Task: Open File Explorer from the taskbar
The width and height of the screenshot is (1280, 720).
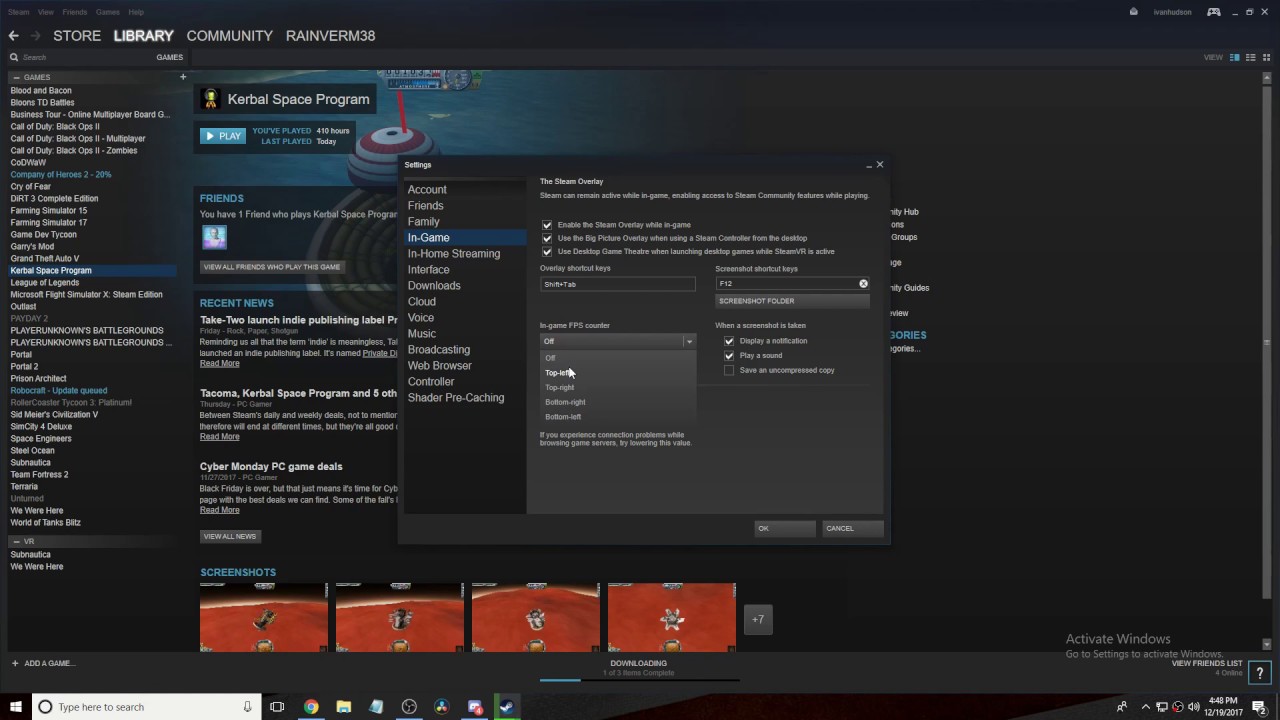Action: pos(343,707)
